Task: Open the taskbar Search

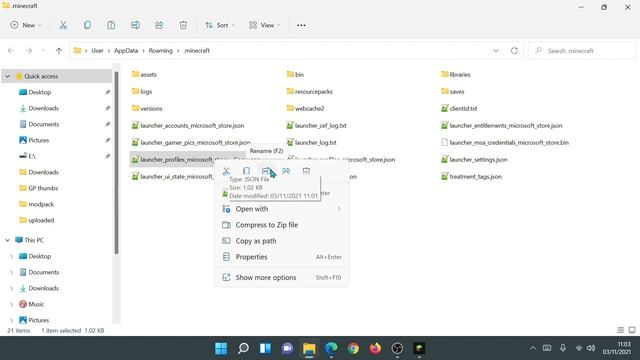Action: [243, 349]
